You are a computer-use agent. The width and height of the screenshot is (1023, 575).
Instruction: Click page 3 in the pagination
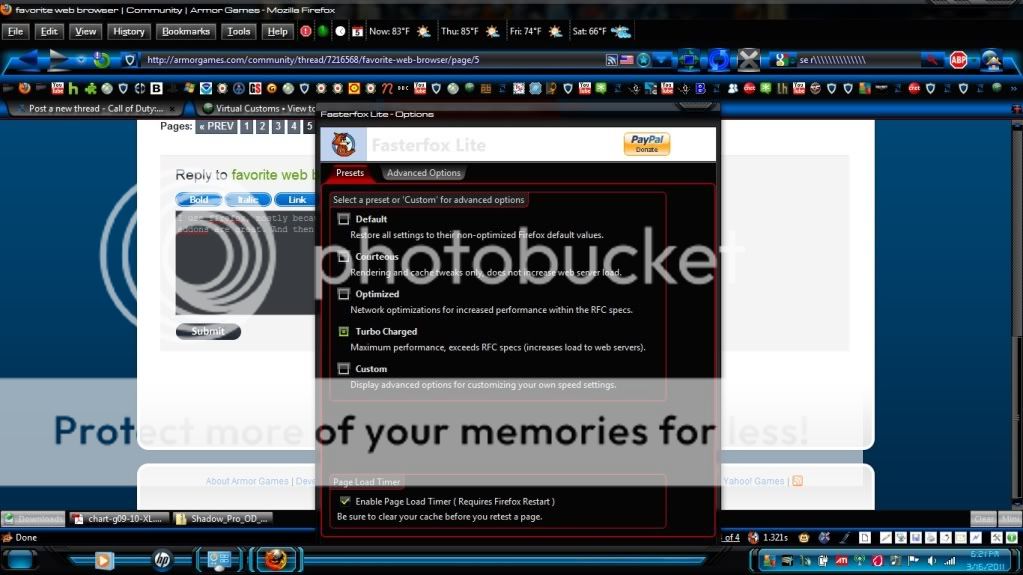click(x=278, y=127)
